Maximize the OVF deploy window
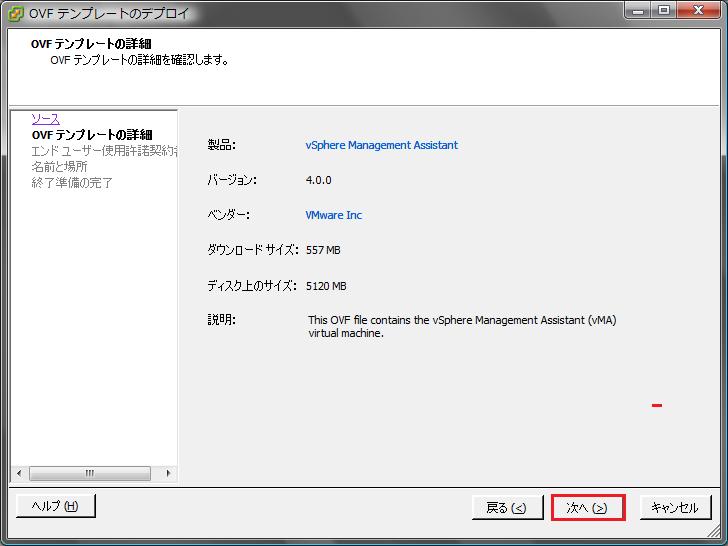Image resolution: width=728 pixels, height=546 pixels. (x=664, y=10)
